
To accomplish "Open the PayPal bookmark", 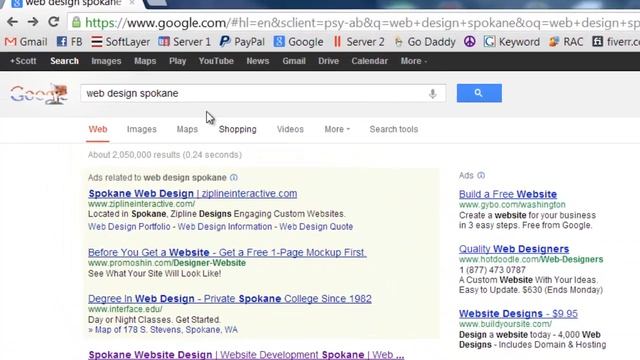I will coord(242,42).
